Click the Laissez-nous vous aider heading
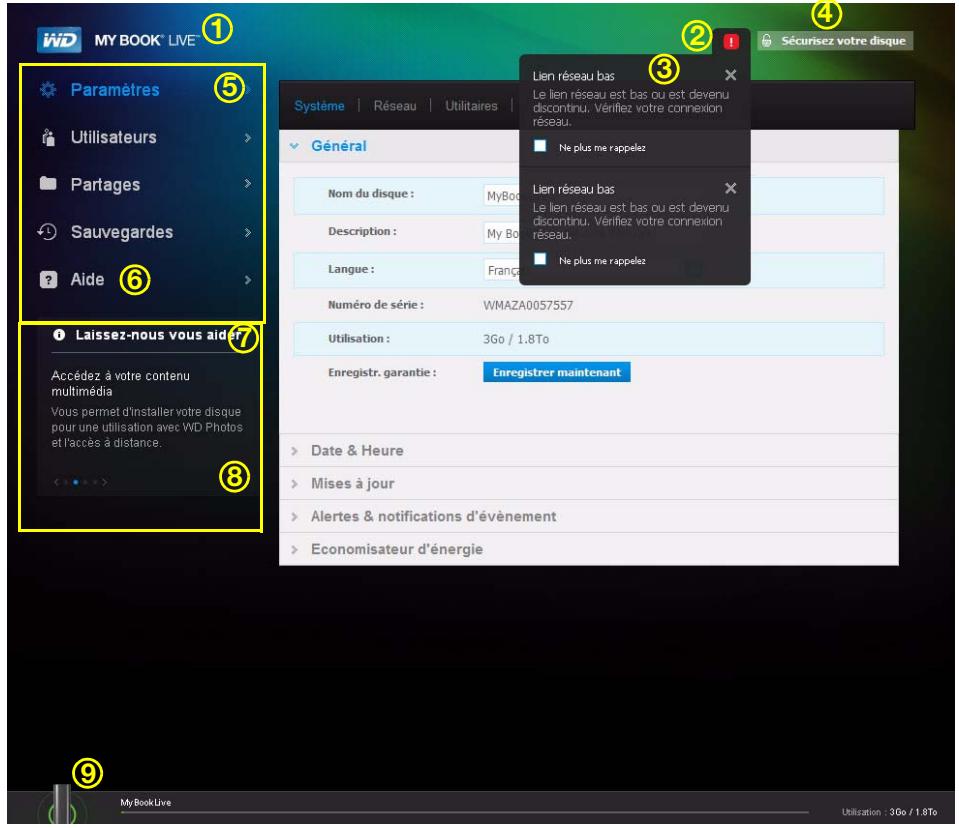 [x=158, y=335]
